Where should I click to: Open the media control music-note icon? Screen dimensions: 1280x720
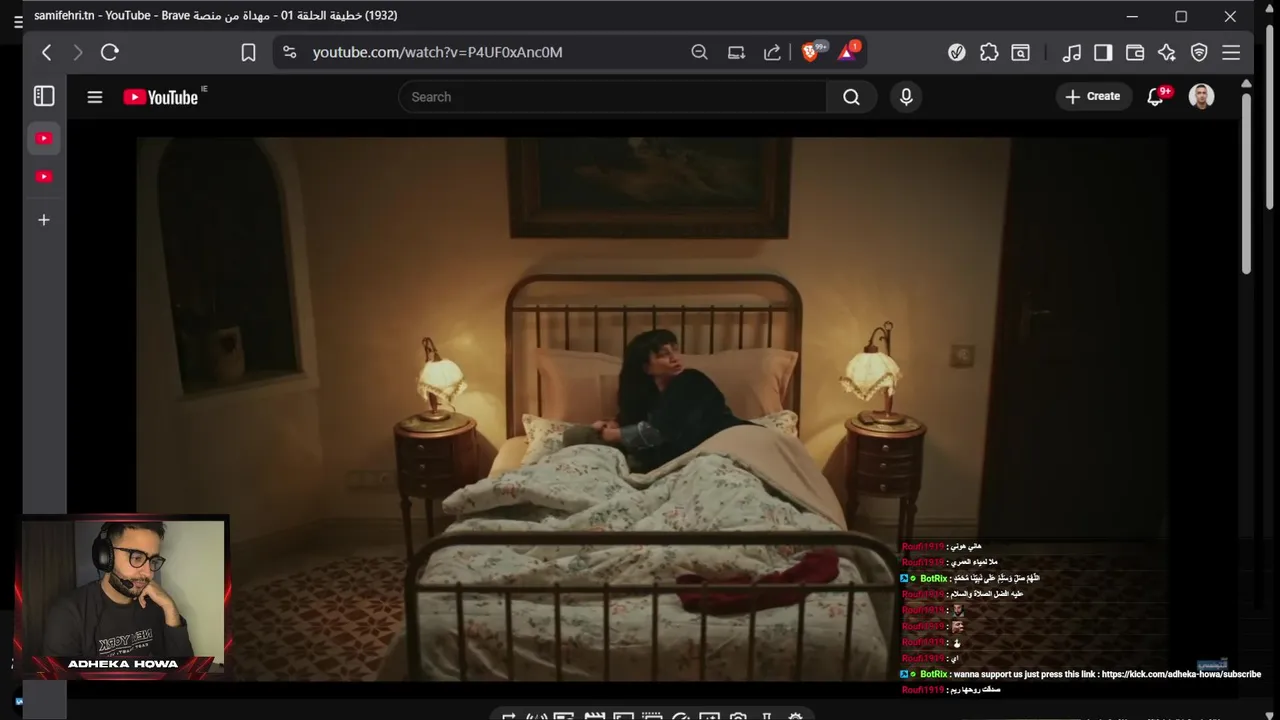1072,52
